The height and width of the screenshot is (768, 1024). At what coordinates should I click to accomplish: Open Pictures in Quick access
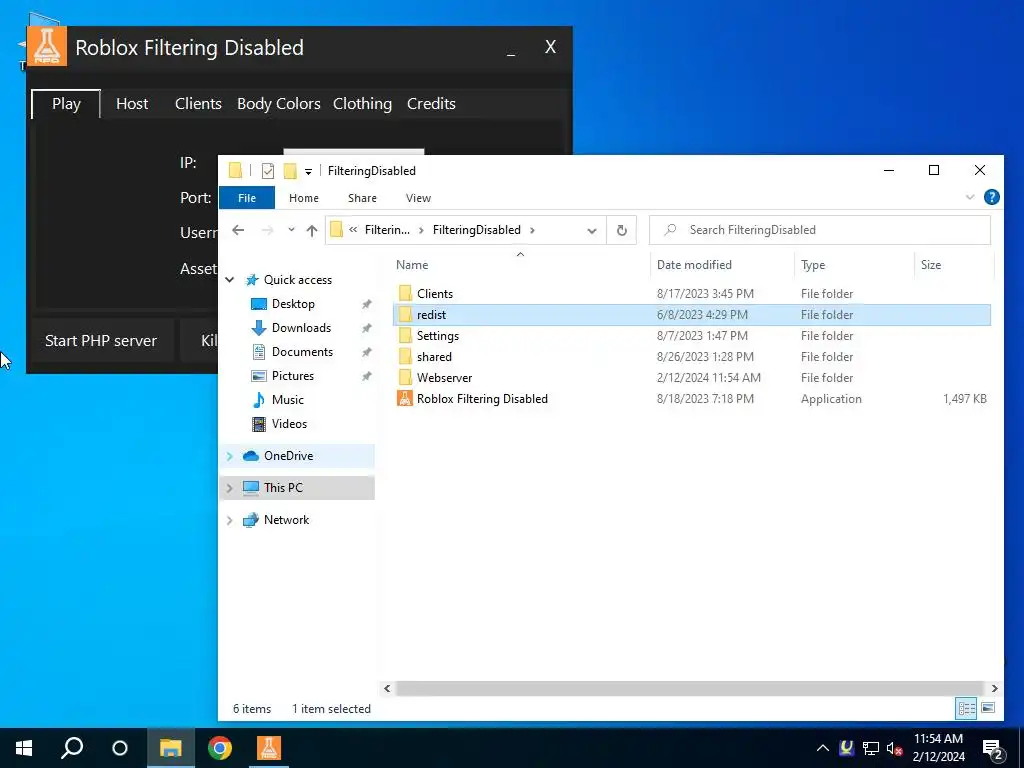click(x=293, y=376)
